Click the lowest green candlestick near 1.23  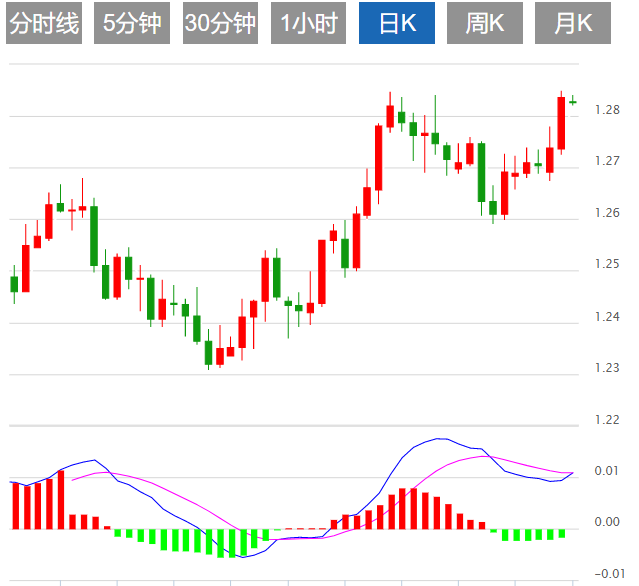(x=209, y=352)
